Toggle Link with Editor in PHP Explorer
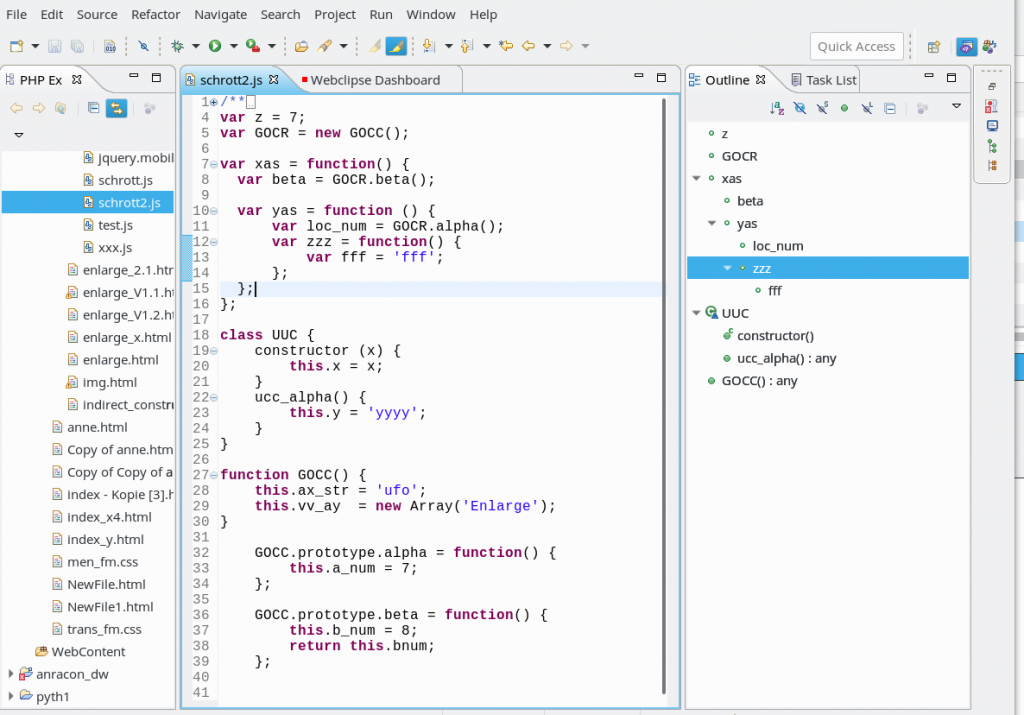The width and height of the screenshot is (1024, 715). pyautogui.click(x=117, y=108)
